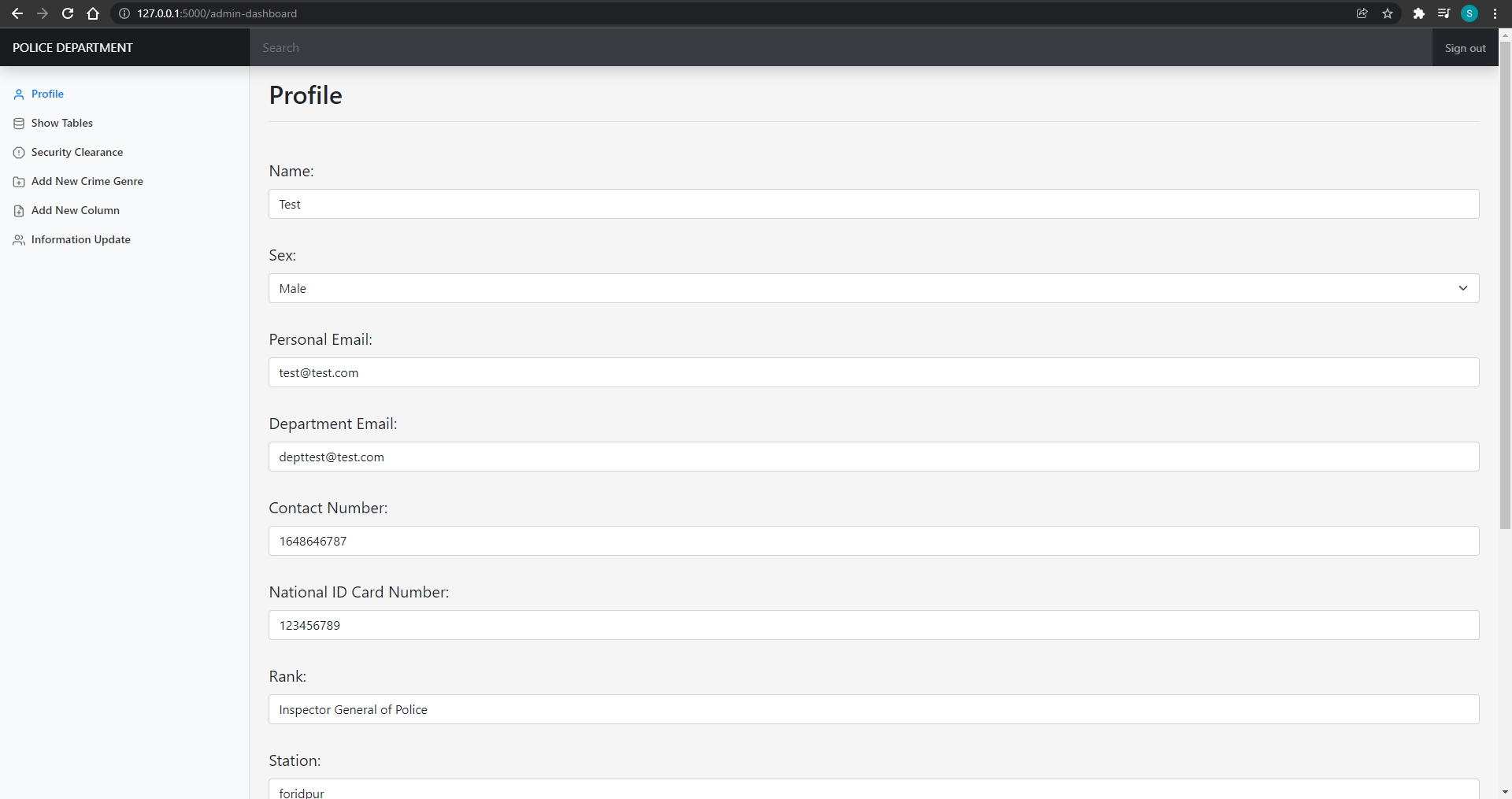Click the browser address bar URL

217,13
